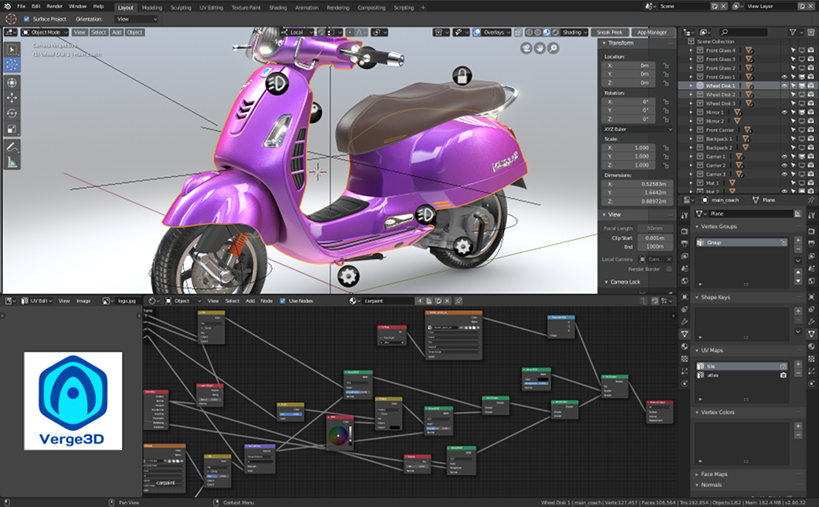Click the Verge3D logo image thumbnail
819x507 pixels.
click(73, 400)
